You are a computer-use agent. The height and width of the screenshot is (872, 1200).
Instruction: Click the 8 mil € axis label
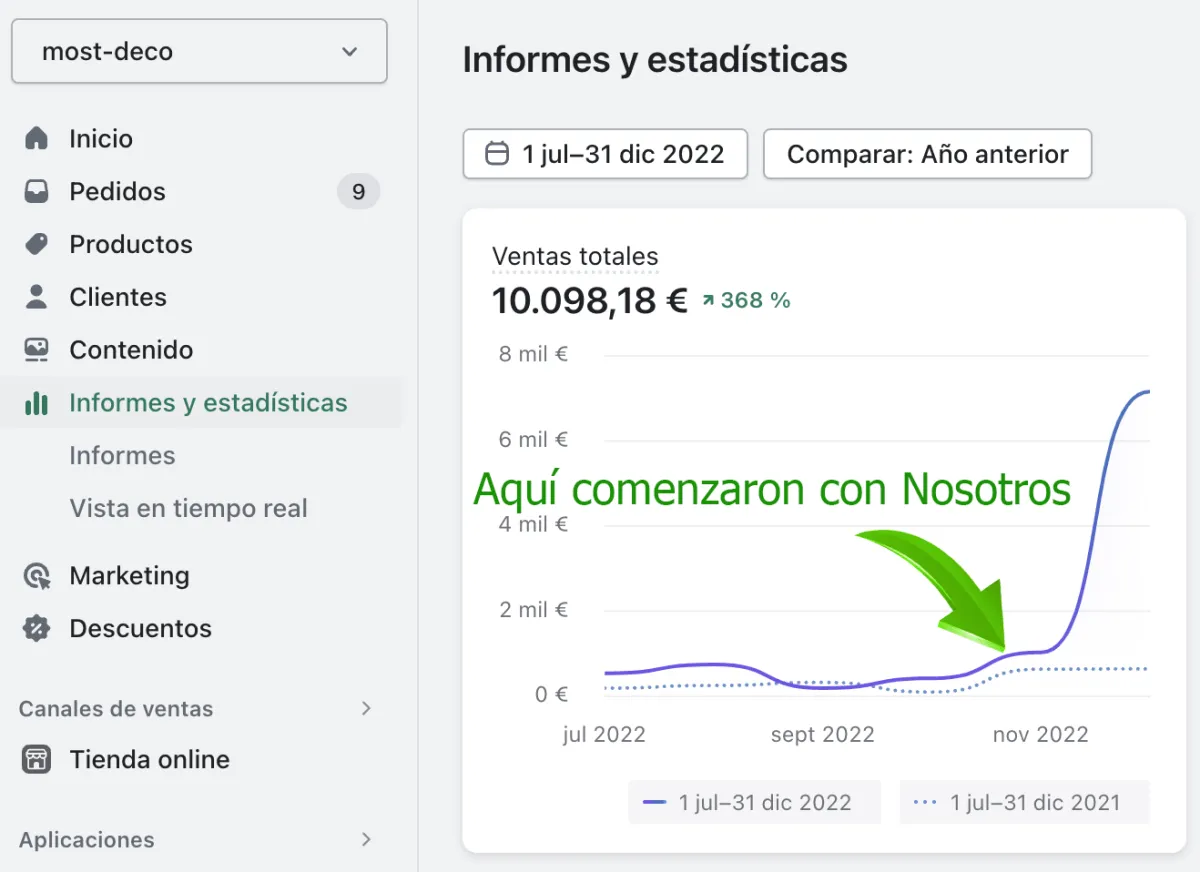coord(534,354)
